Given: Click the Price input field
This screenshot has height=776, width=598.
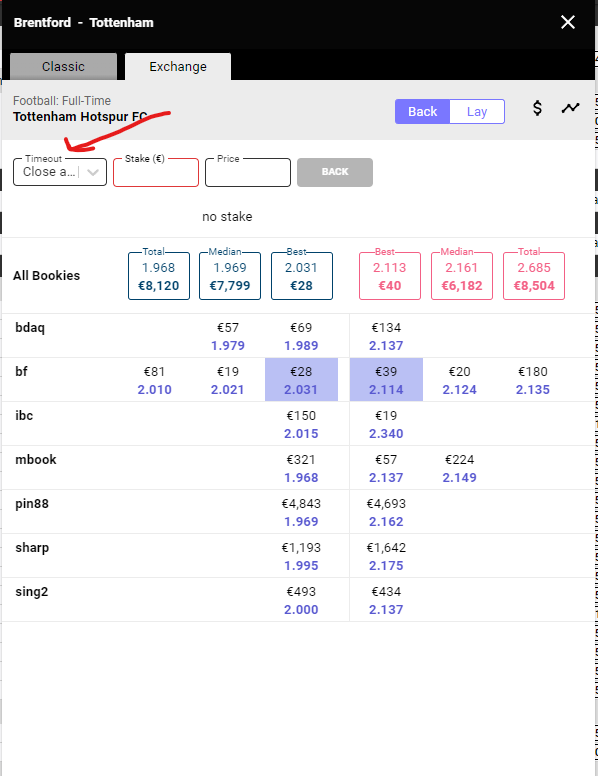Looking at the screenshot, I should pyautogui.click(x=248, y=172).
